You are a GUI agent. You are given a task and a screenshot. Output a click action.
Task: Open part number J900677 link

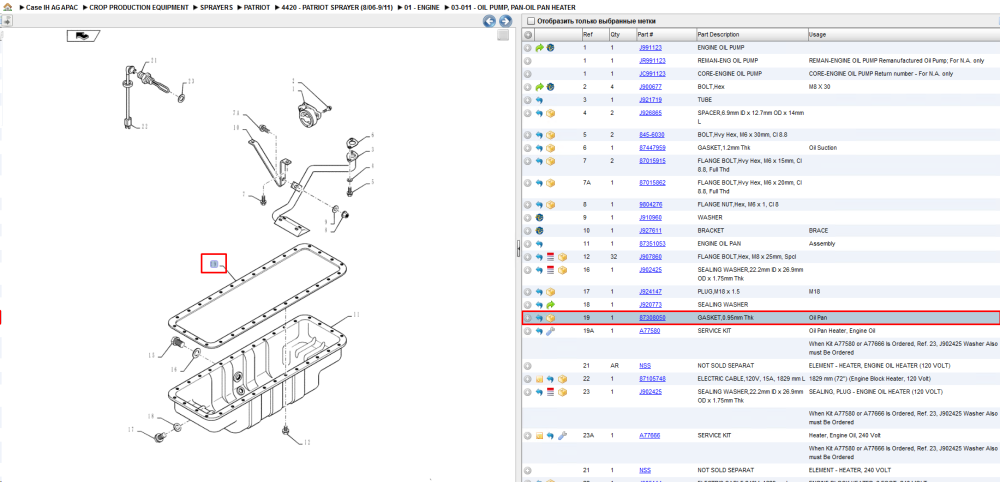650,87
